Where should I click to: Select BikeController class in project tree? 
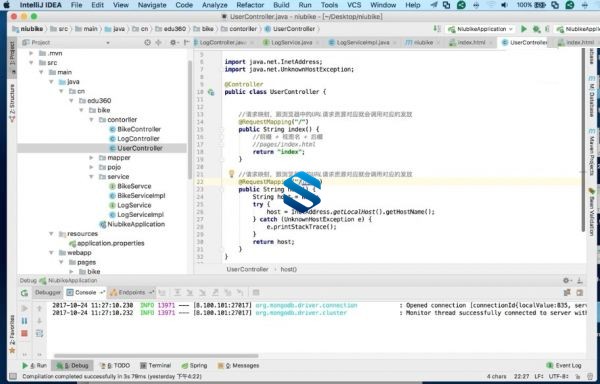135,129
